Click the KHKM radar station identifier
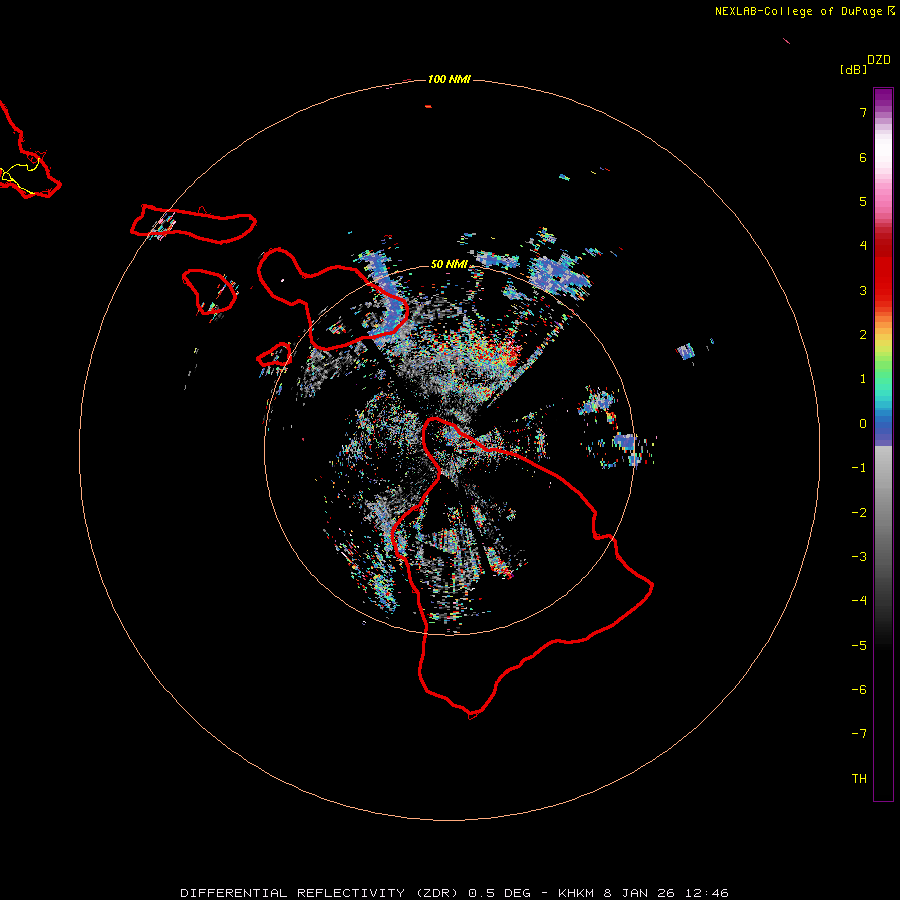This screenshot has height=900, width=900. coord(578,893)
